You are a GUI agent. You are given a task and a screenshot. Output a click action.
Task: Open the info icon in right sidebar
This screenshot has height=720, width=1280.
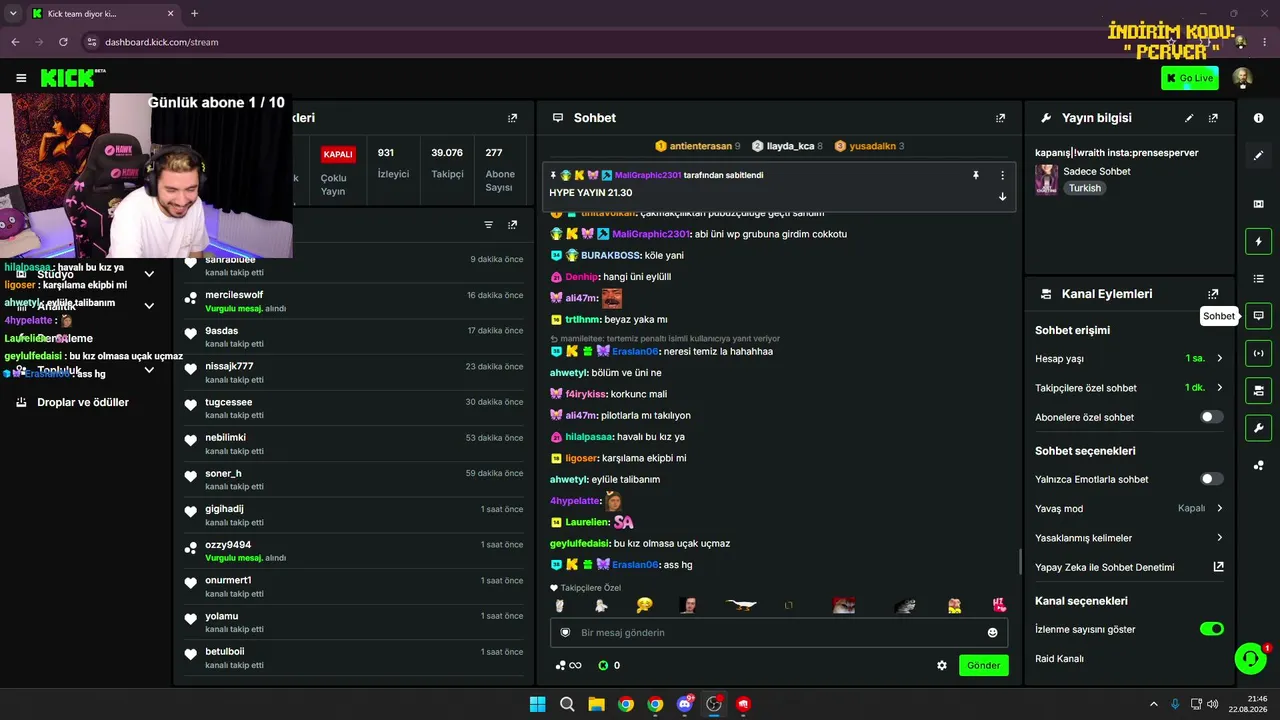(1258, 118)
